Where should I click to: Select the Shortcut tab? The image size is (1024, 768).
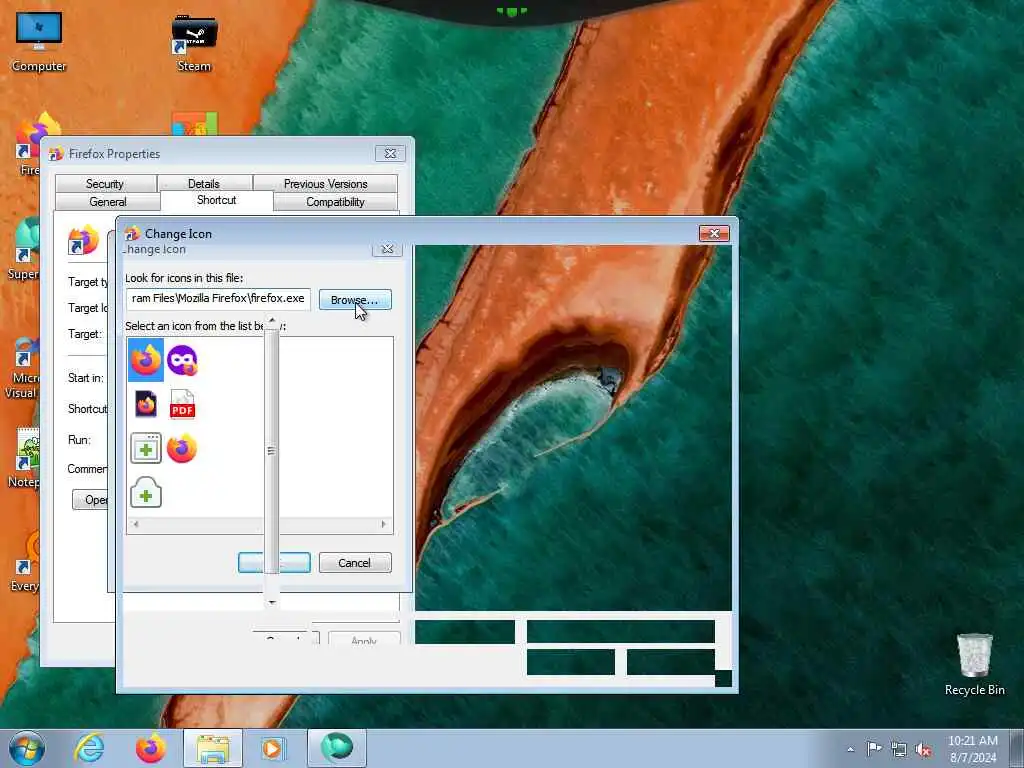tap(217, 200)
